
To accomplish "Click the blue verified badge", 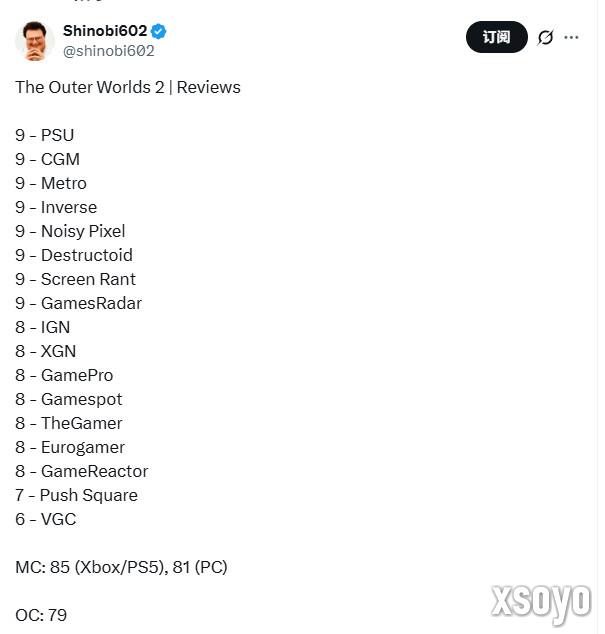I will tap(158, 31).
